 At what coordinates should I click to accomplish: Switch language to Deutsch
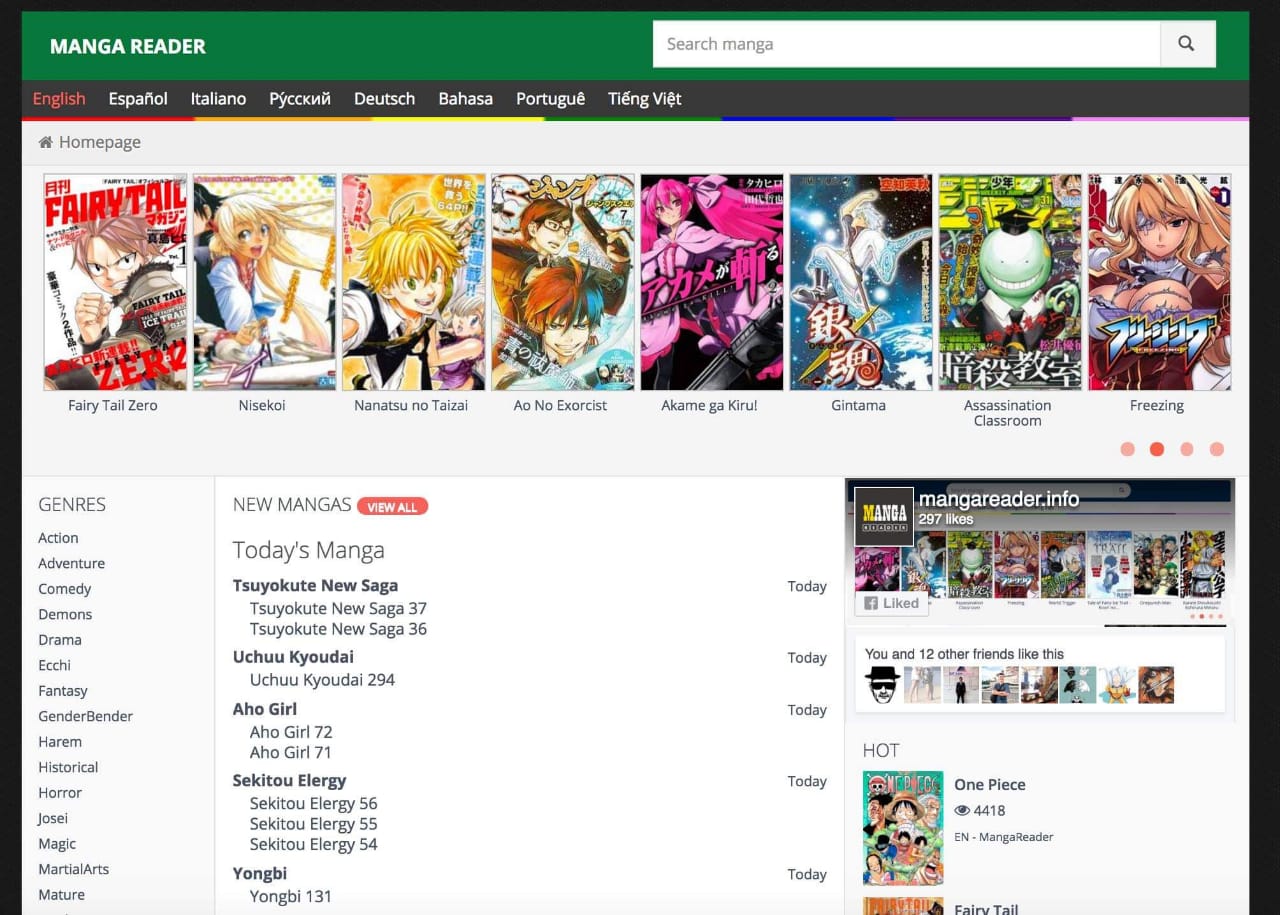pyautogui.click(x=384, y=98)
